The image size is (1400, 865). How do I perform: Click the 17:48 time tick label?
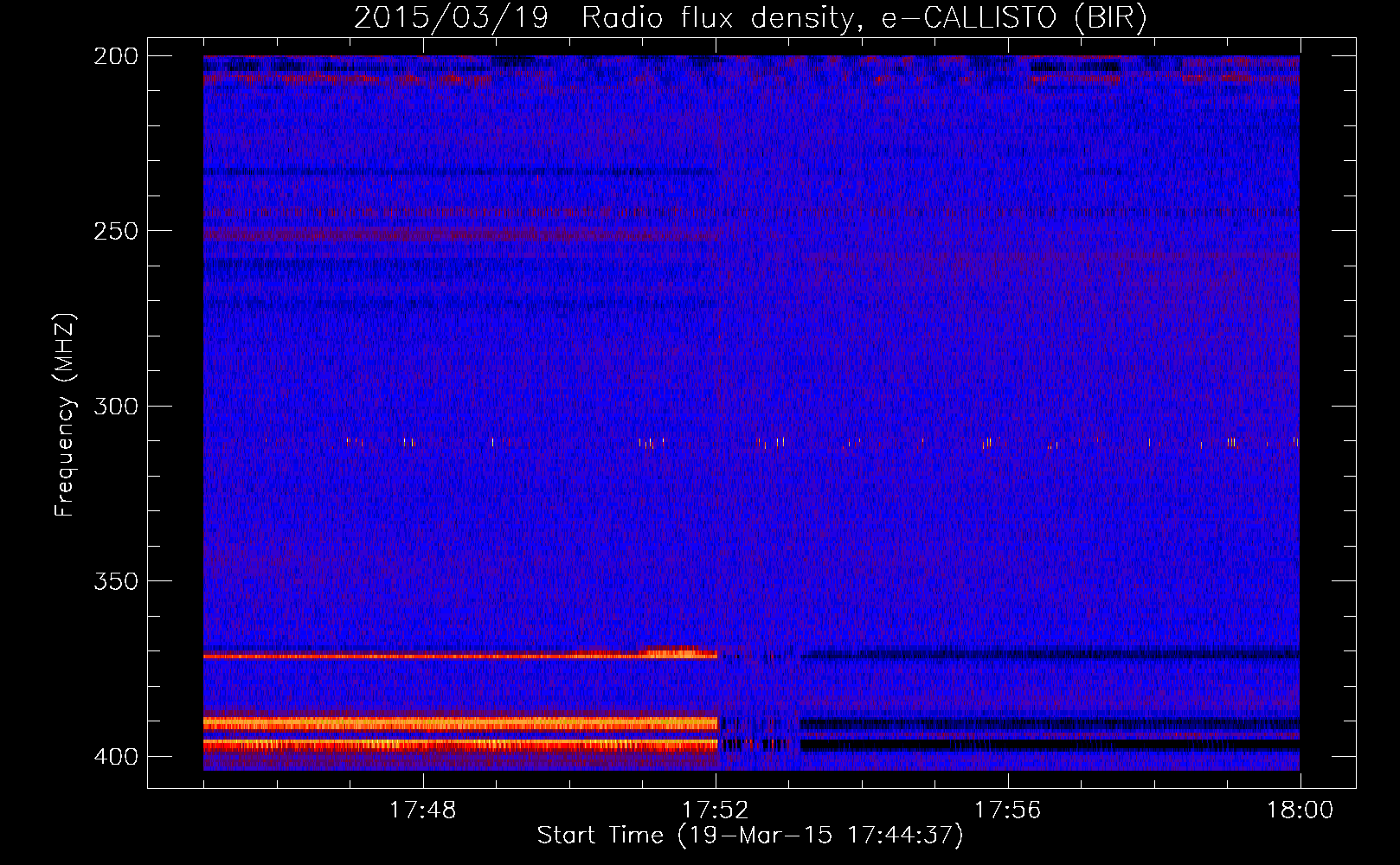(x=423, y=811)
